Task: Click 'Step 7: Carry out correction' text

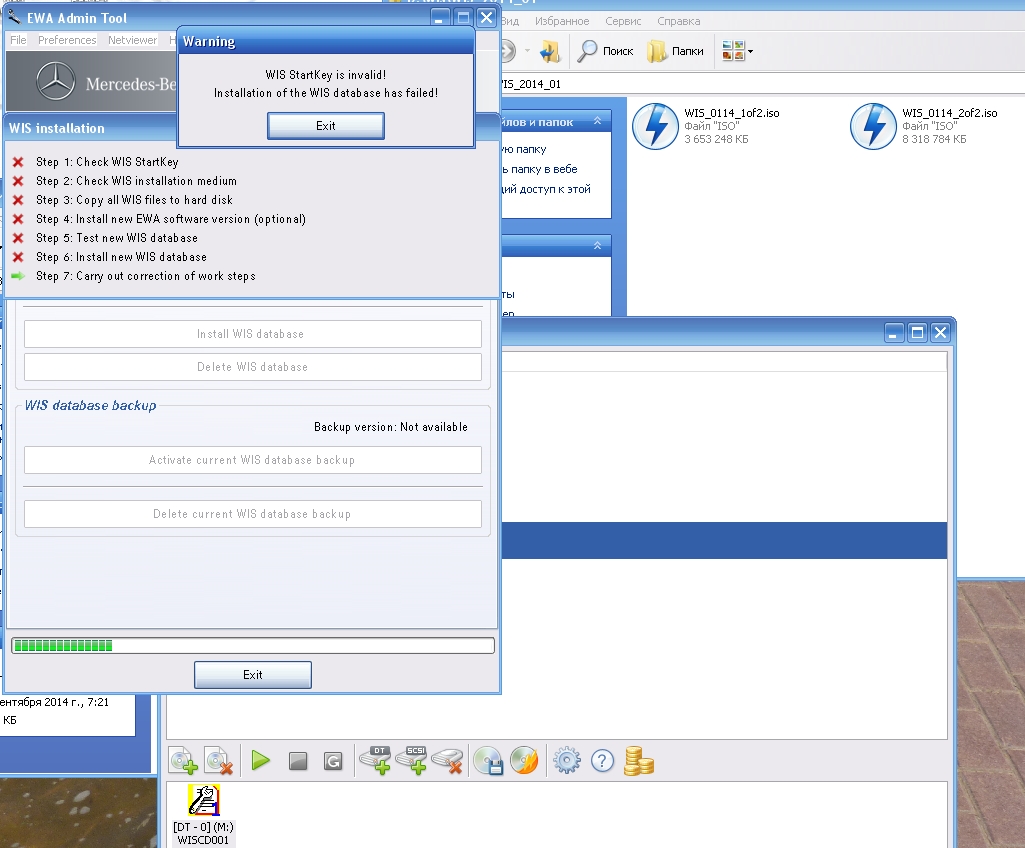Action: pyautogui.click(x=146, y=276)
